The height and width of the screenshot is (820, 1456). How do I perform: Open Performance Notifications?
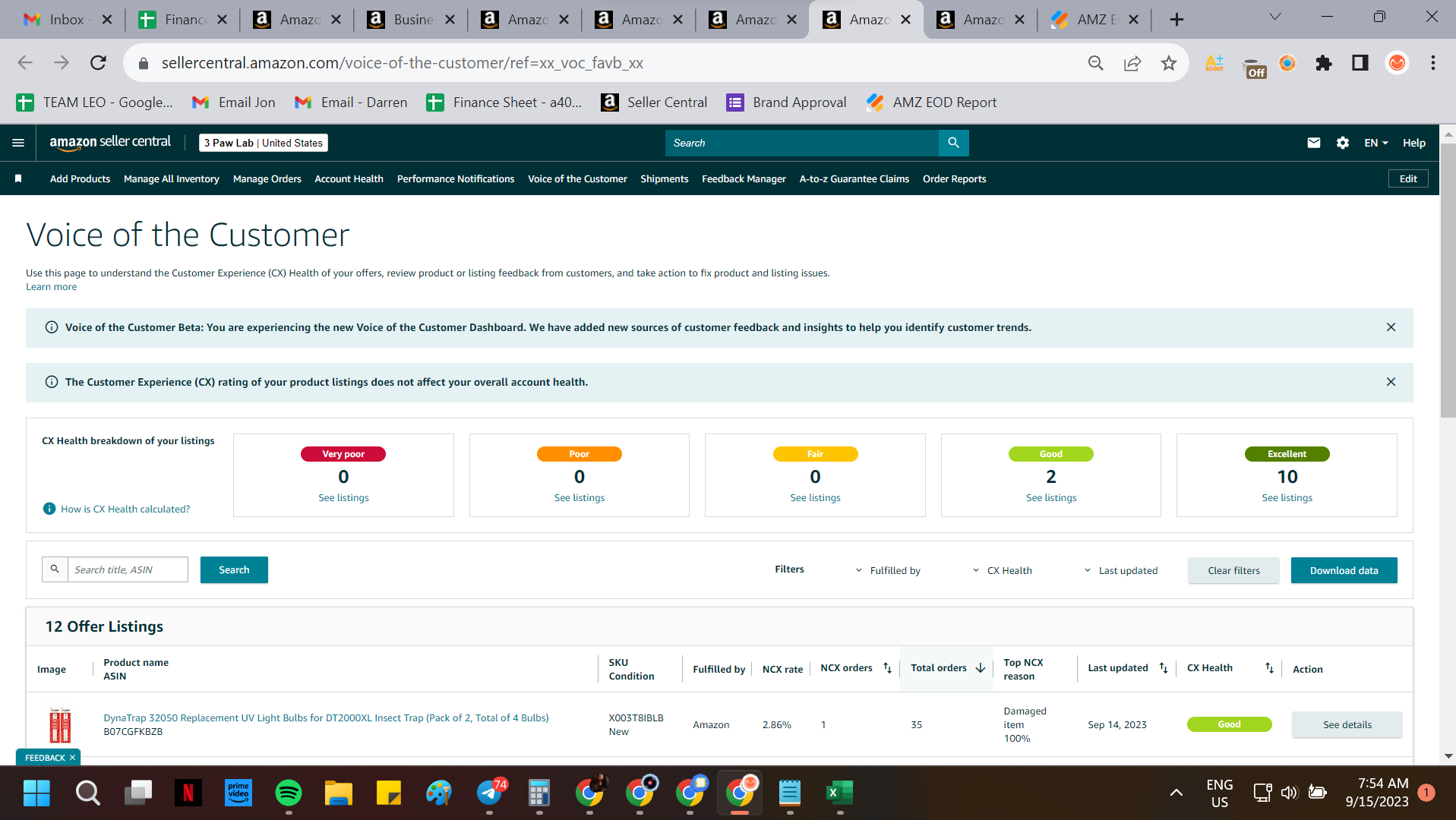click(x=456, y=178)
